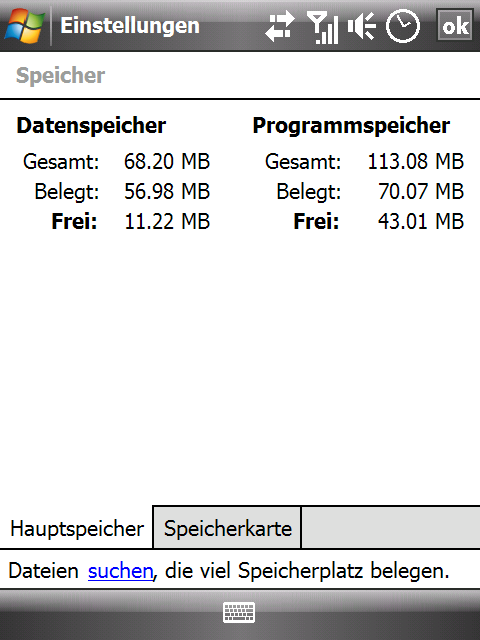This screenshot has height=640, width=480.
Task: Click the 11.22 MB Frei value
Action: pos(167,221)
